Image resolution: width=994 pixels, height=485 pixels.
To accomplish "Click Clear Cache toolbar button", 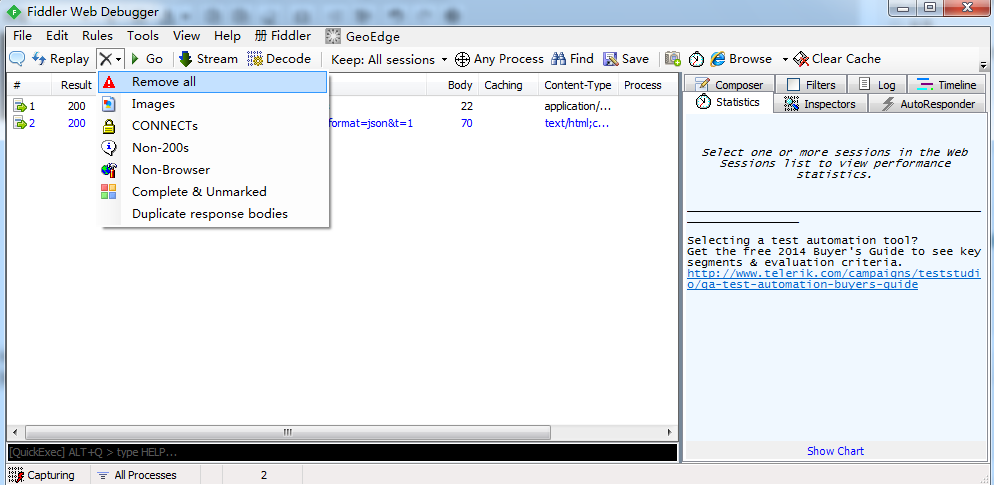I will pos(837,59).
